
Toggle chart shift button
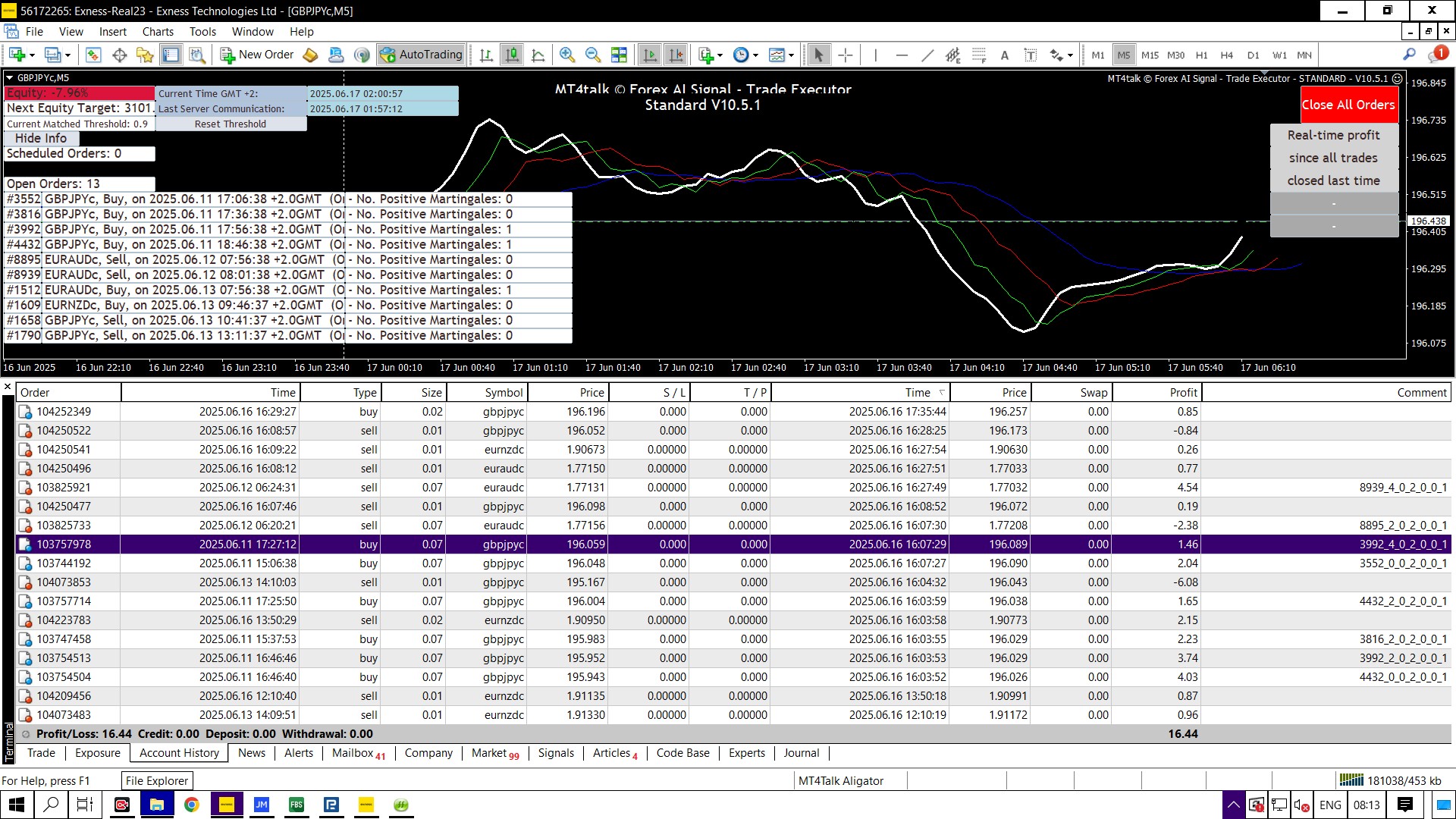(676, 55)
